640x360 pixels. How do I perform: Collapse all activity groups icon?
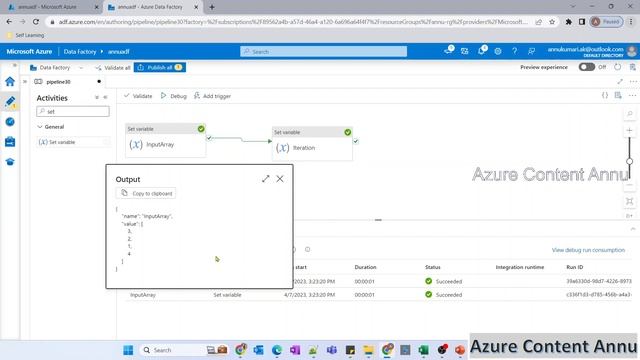pos(97,98)
